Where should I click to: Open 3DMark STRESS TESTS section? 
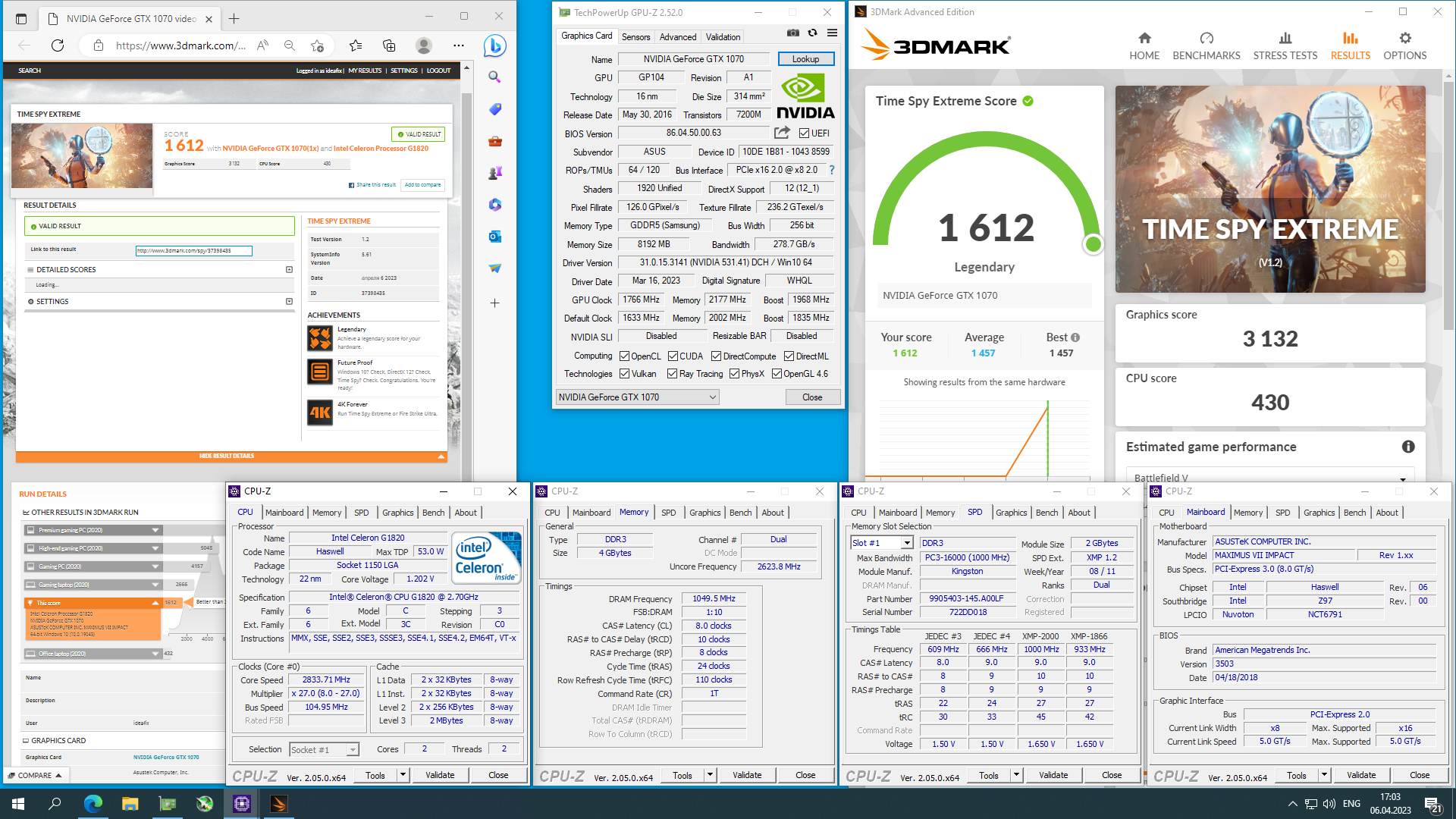[1285, 46]
